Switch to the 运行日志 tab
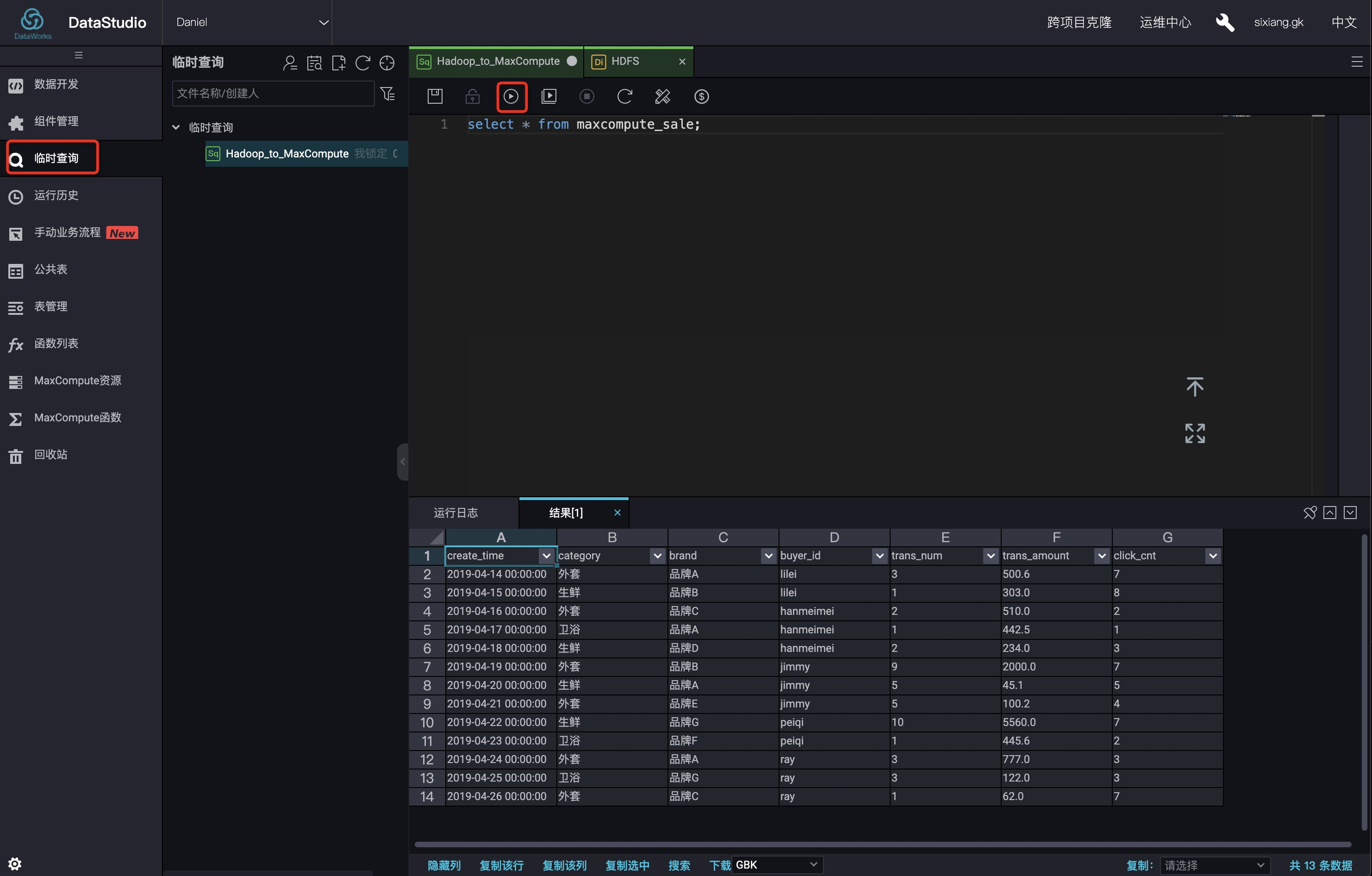The width and height of the screenshot is (1372, 876). pyautogui.click(x=455, y=513)
